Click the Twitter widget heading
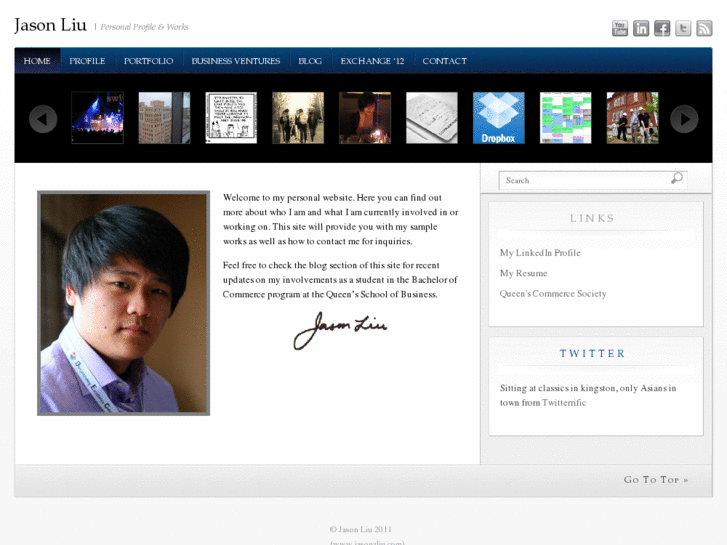 [x=593, y=353]
